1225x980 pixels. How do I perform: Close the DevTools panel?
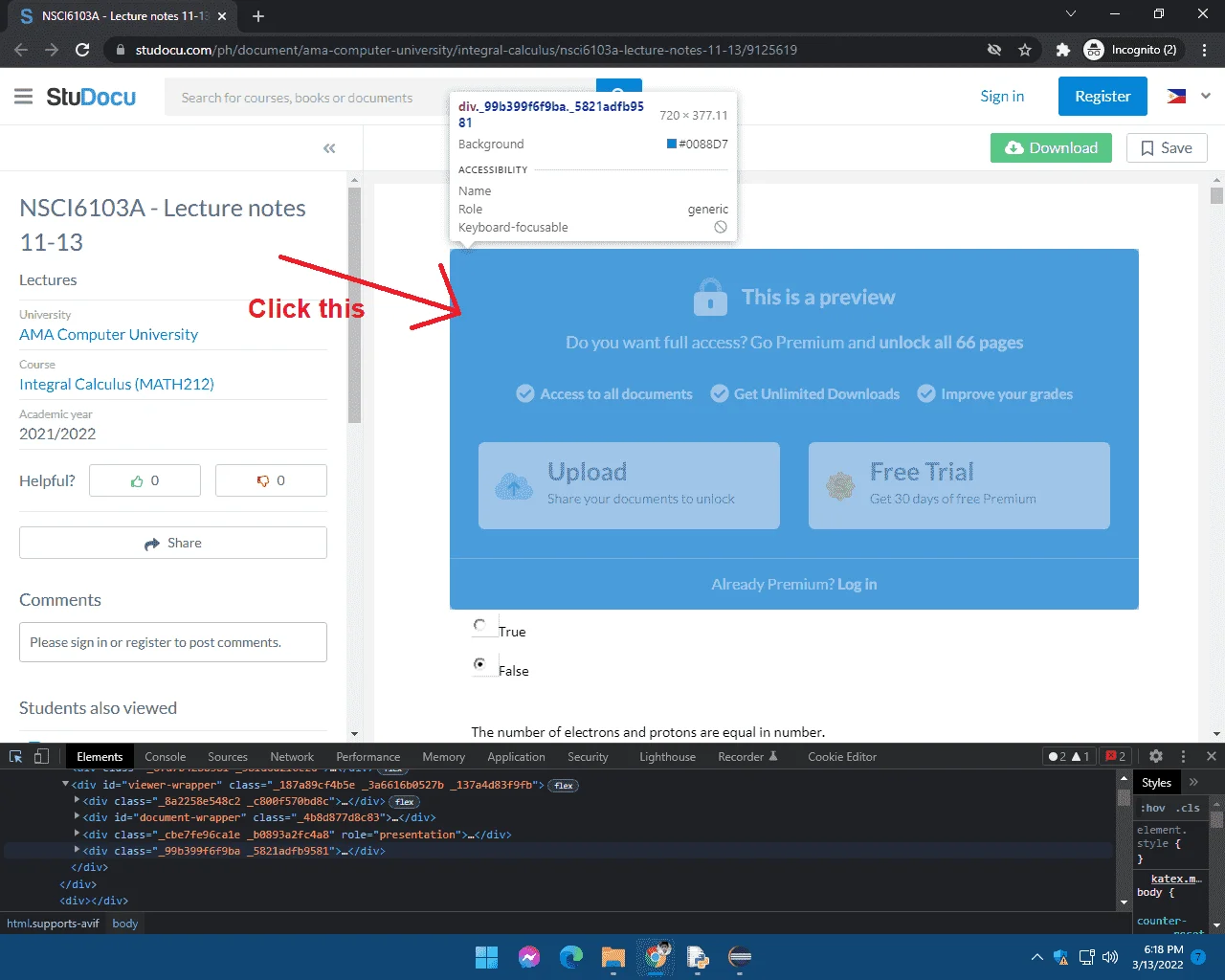pos(1211,756)
